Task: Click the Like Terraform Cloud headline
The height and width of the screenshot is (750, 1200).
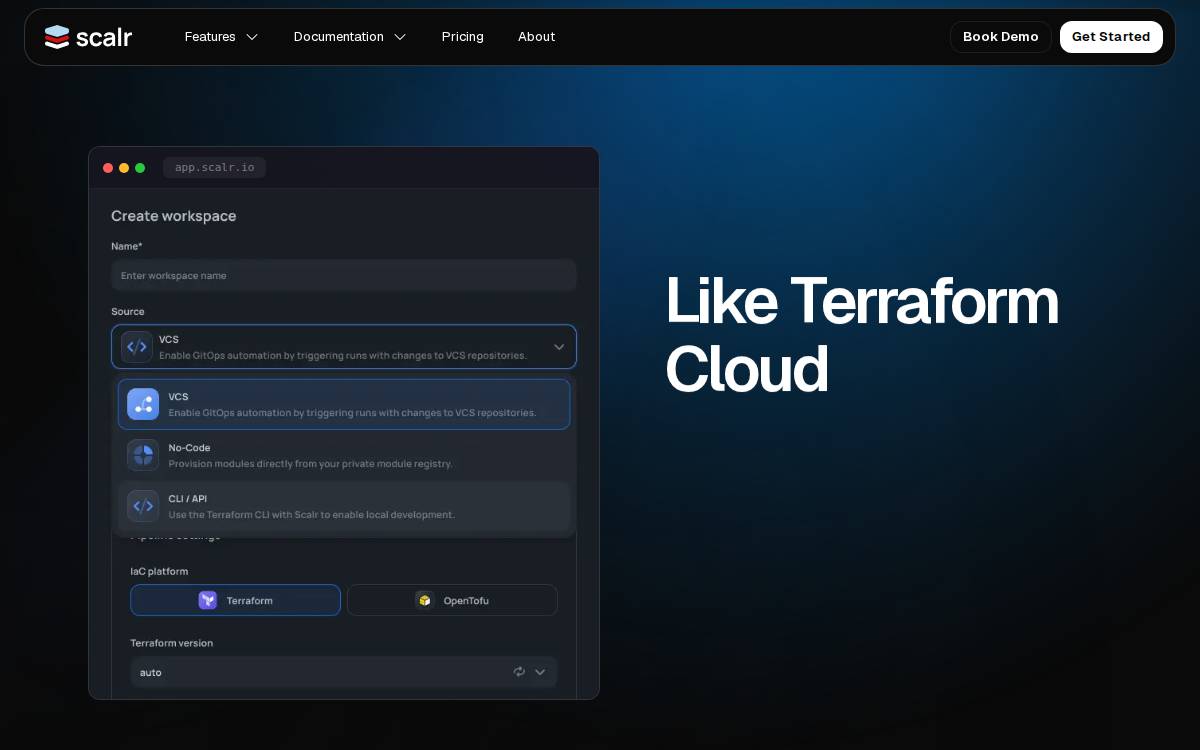Action: point(862,335)
